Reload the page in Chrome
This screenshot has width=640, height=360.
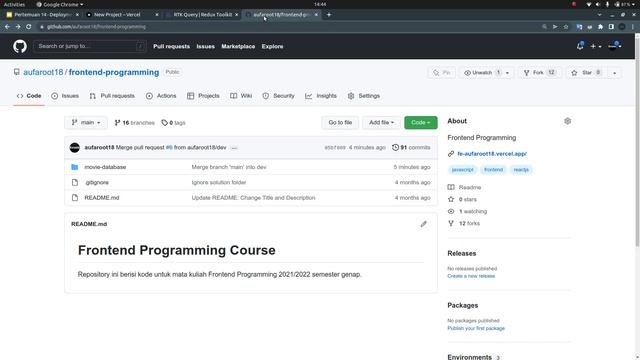pyautogui.click(x=29, y=27)
